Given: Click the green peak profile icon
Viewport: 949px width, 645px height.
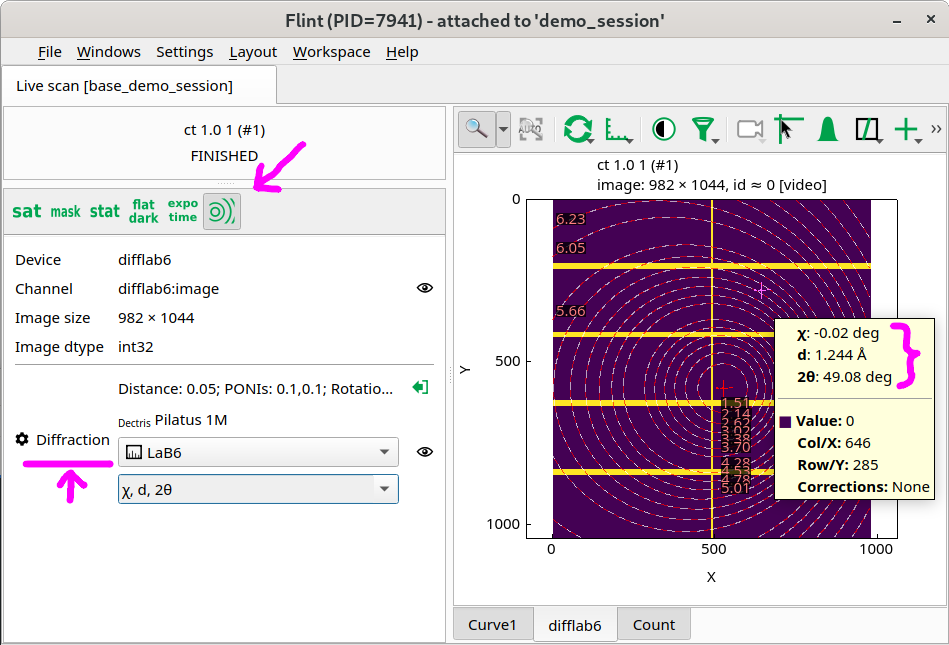Looking at the screenshot, I should click(827, 129).
